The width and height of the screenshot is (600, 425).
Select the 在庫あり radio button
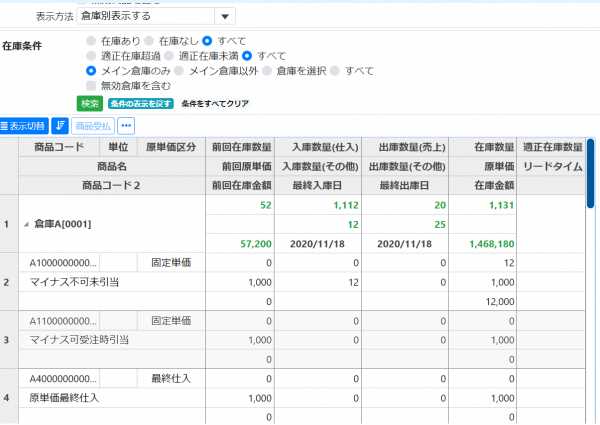pos(91,41)
